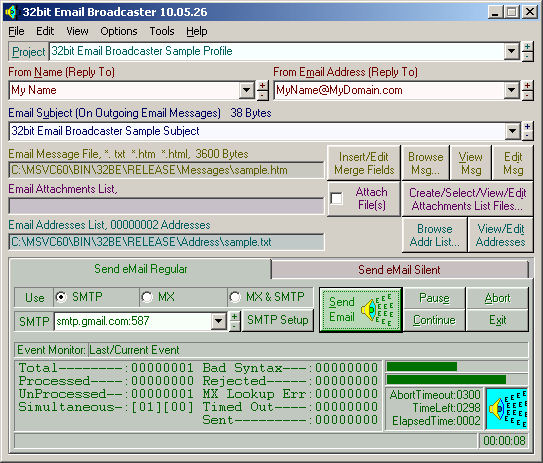Click plus/minus stepper beside From Email Address
The image size is (543, 463).
point(527,90)
